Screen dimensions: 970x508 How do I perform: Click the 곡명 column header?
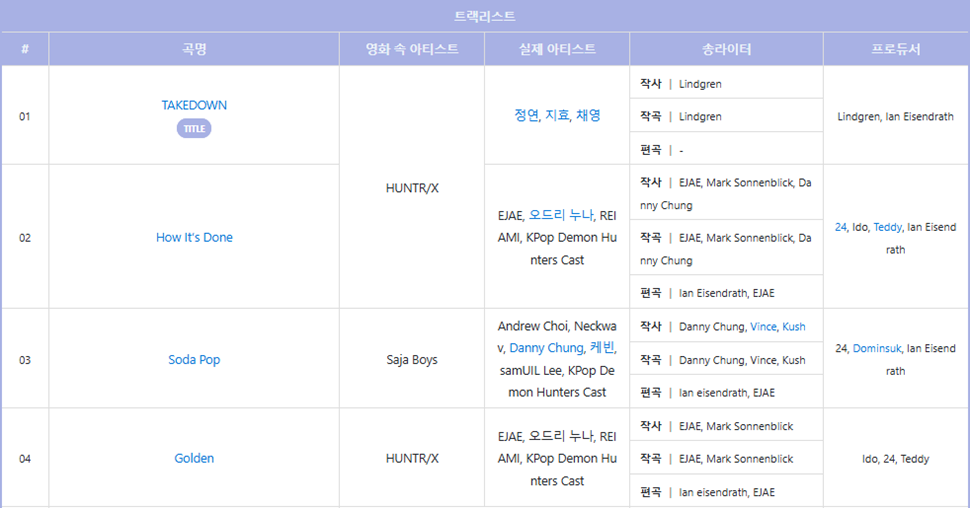tap(194, 49)
